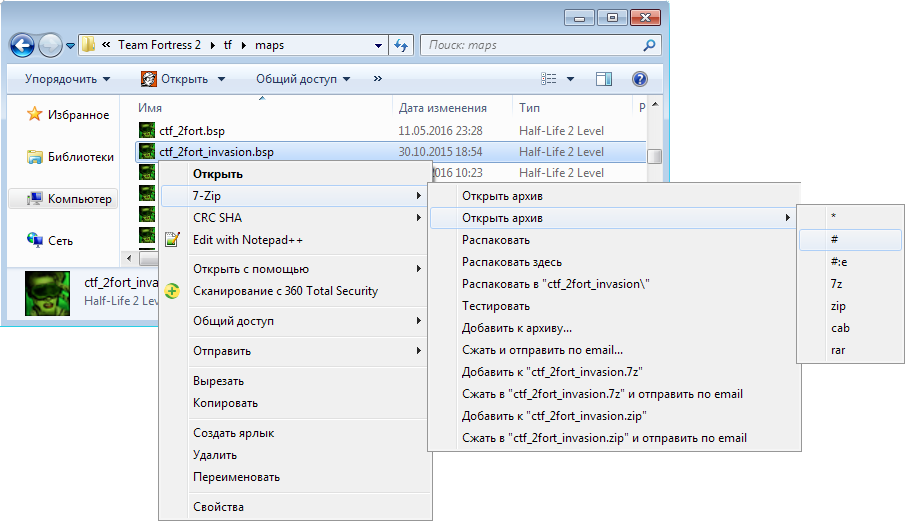
Task: Click the refresh button beside address bar
Action: point(401,45)
